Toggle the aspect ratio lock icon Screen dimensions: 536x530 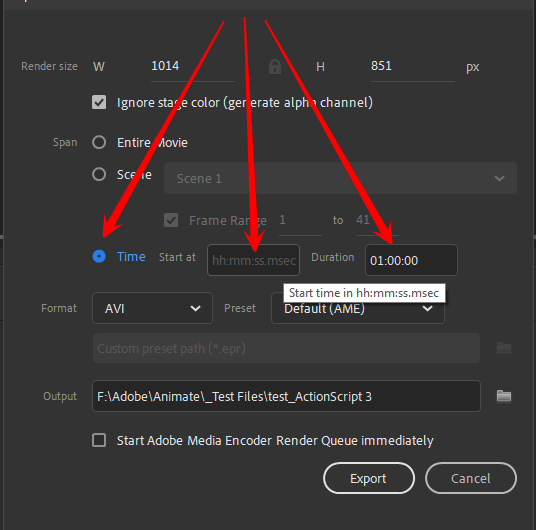[x=275, y=66]
